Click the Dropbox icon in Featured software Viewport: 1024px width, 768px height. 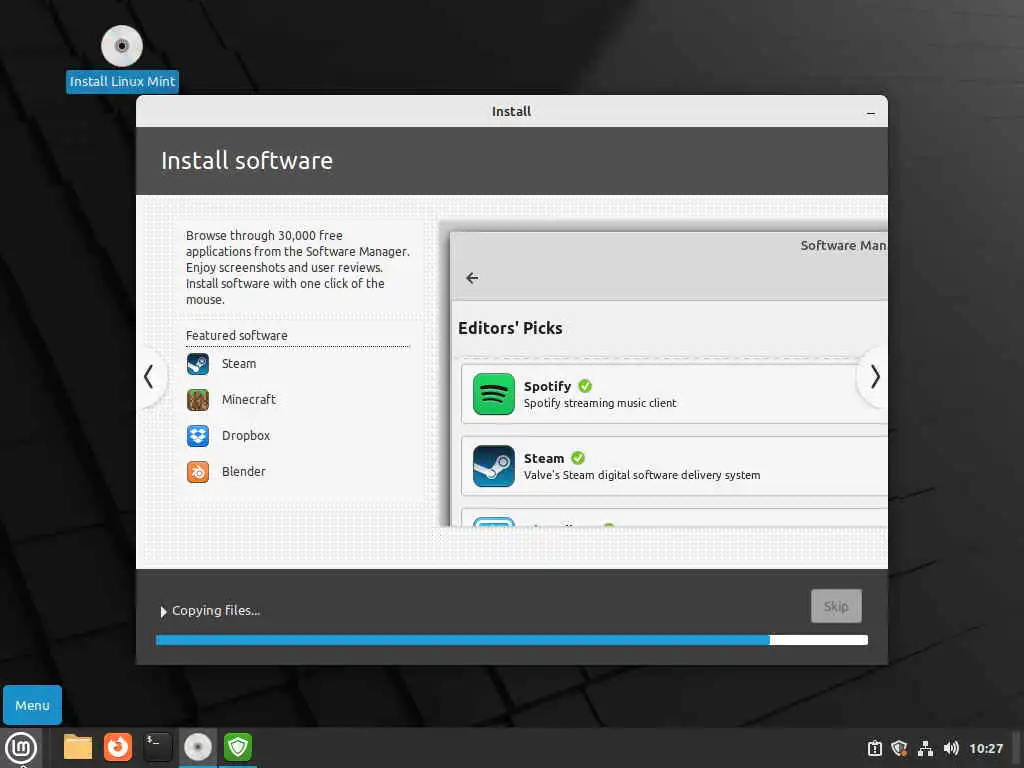[x=198, y=436]
